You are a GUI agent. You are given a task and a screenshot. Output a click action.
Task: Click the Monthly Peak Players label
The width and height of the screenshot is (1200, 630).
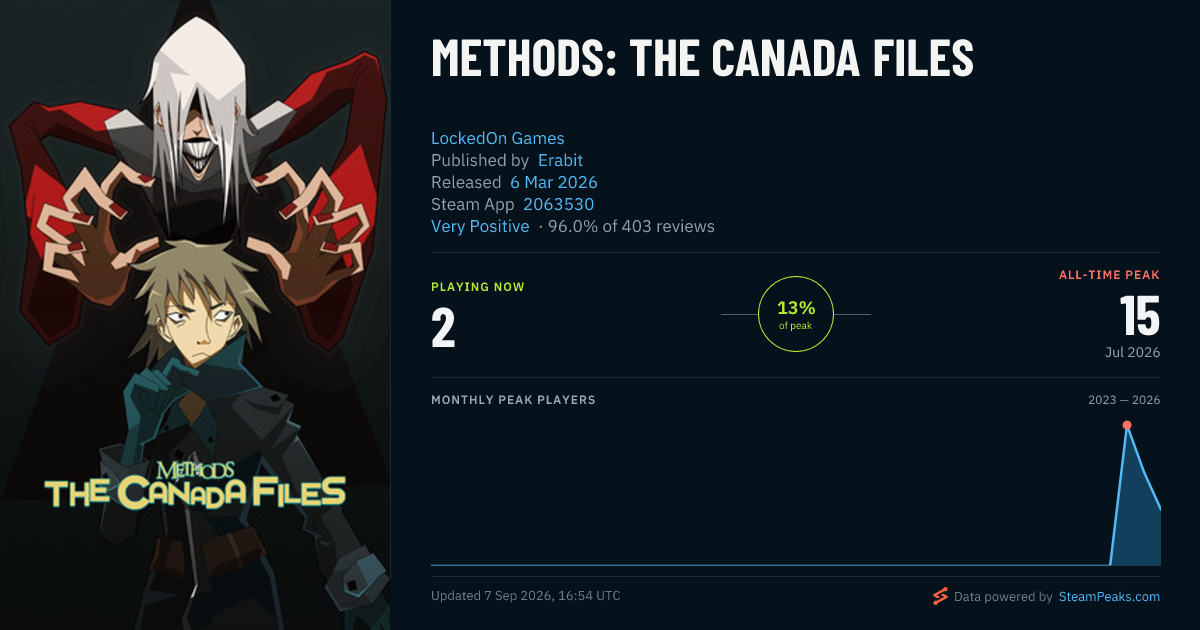click(x=513, y=400)
